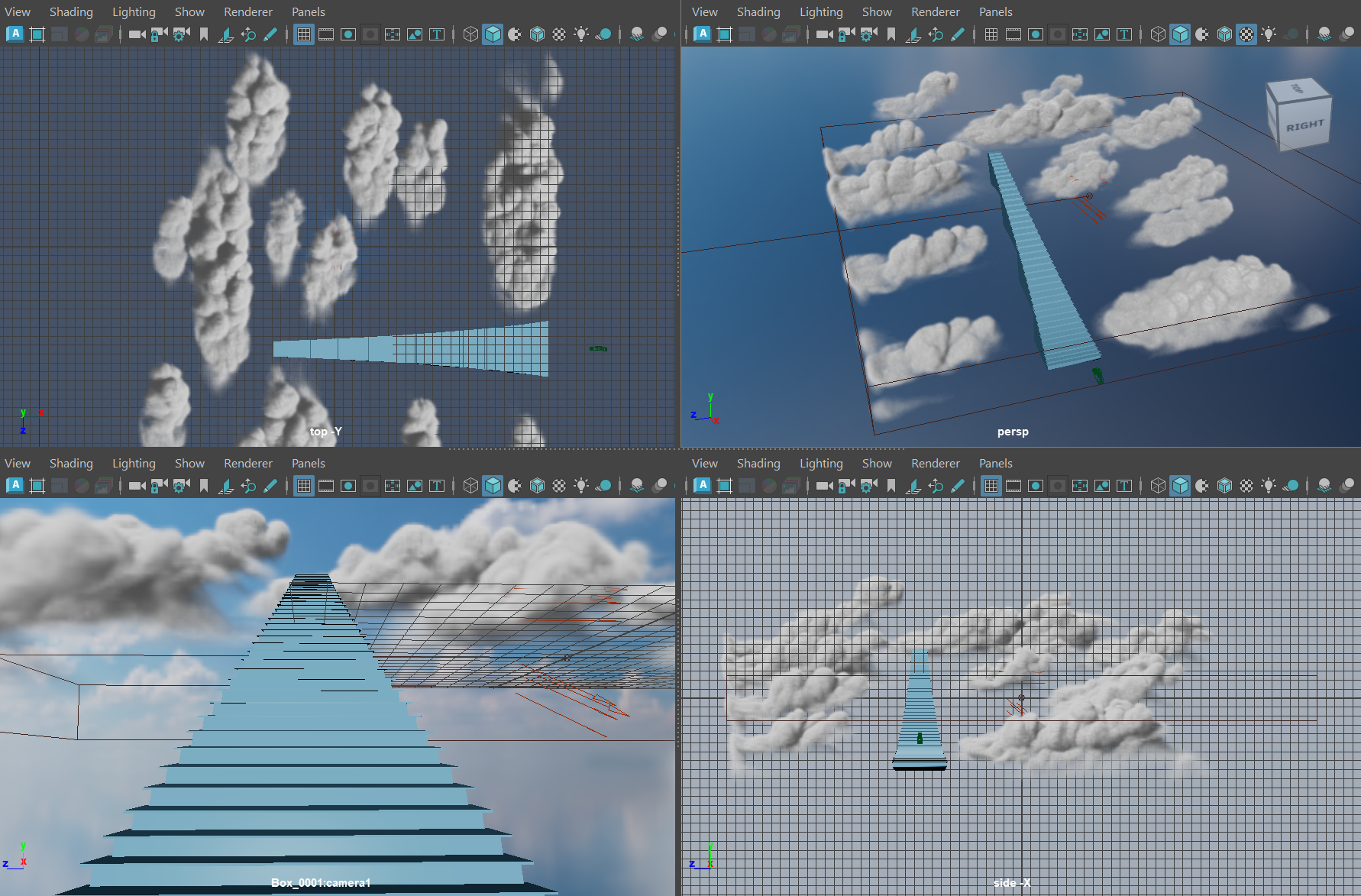Click 2D Pan/Zoom icon in the persp panel
This screenshot has width=1361, height=896.
pyautogui.click(x=936, y=34)
